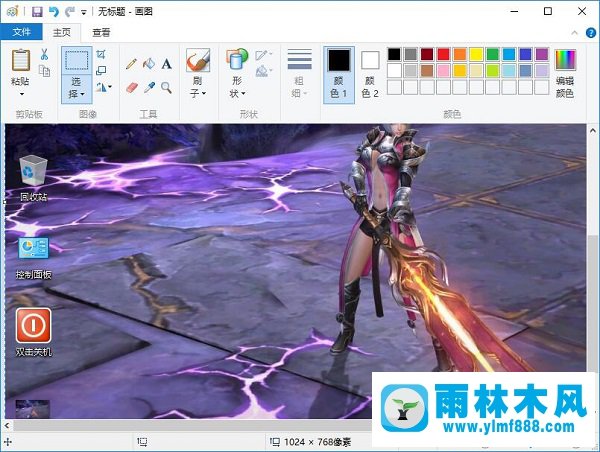Open the 形状 shapes gallery
Image resolution: width=600 pixels, height=452 pixels.
(237, 73)
